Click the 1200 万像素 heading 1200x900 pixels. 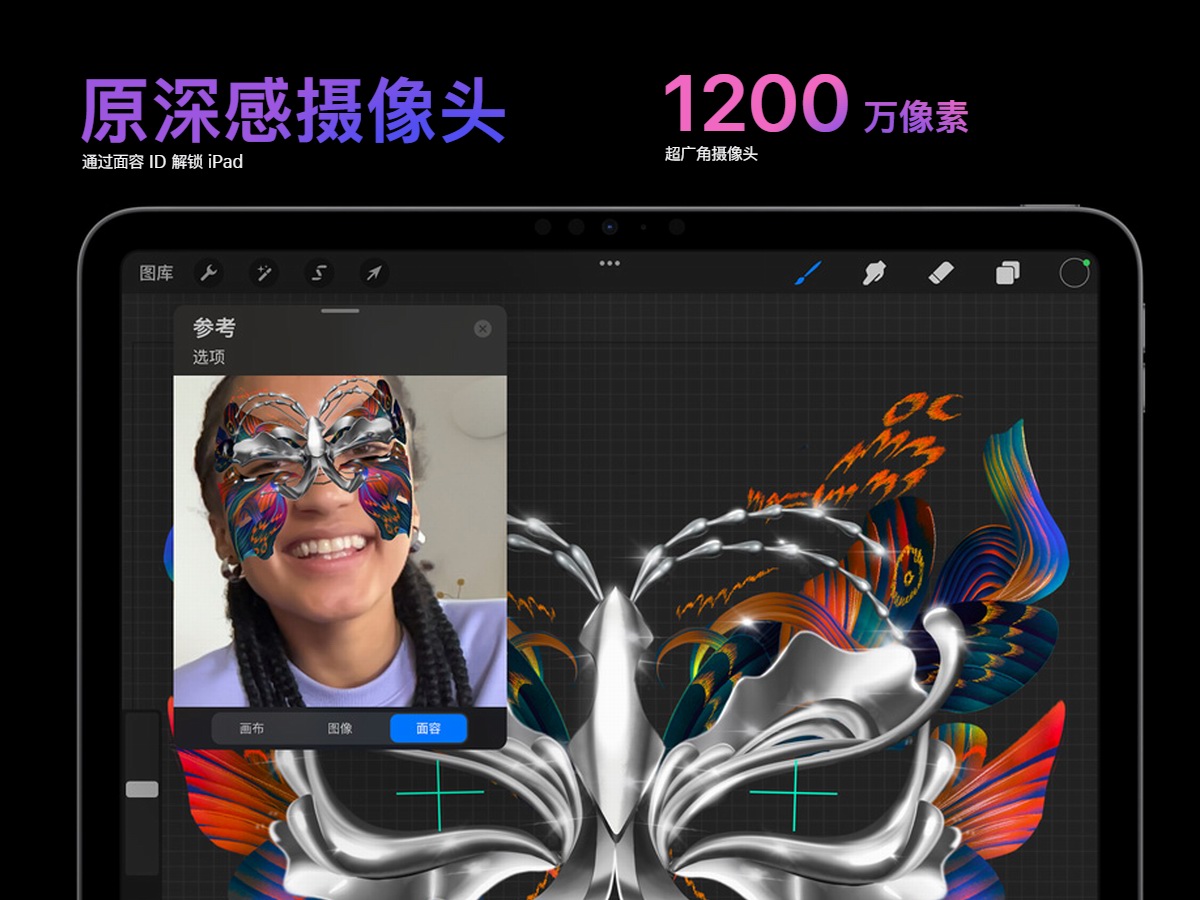(x=815, y=104)
